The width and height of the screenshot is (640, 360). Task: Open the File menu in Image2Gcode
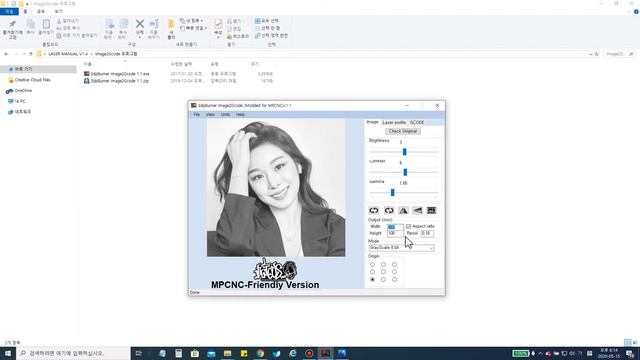(x=197, y=115)
